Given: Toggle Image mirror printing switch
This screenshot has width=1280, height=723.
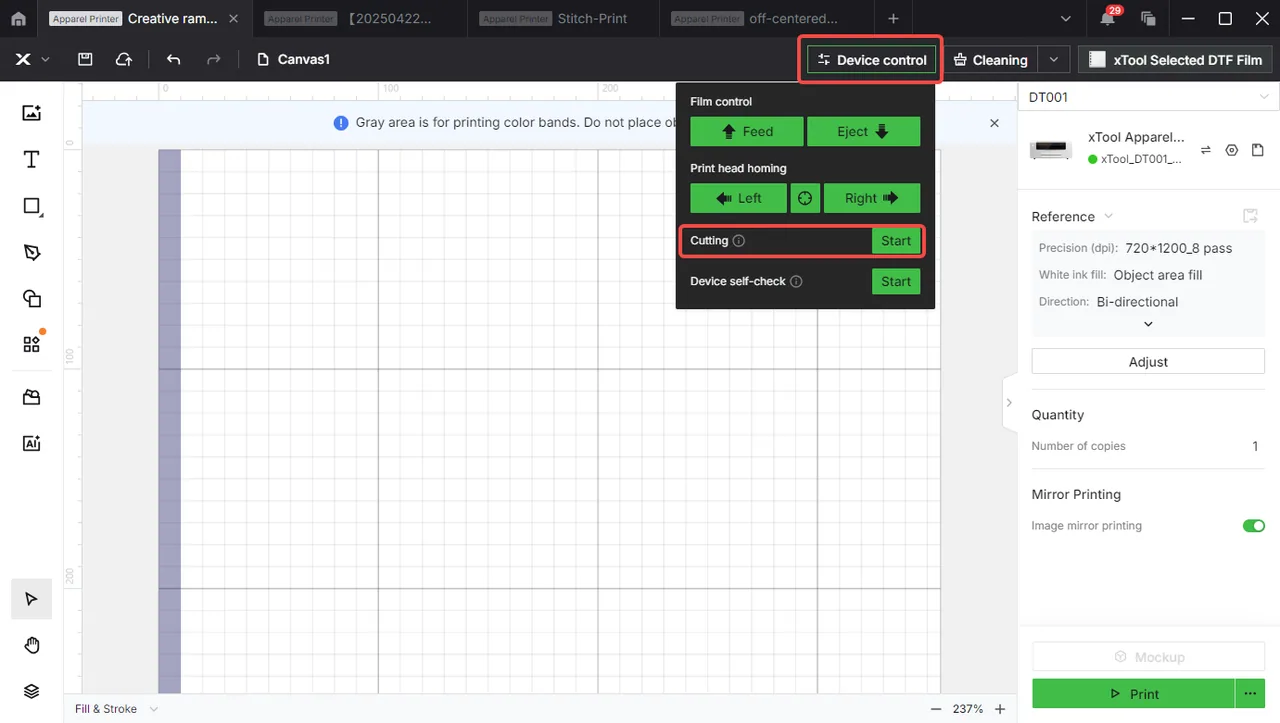Looking at the screenshot, I should 1254,526.
